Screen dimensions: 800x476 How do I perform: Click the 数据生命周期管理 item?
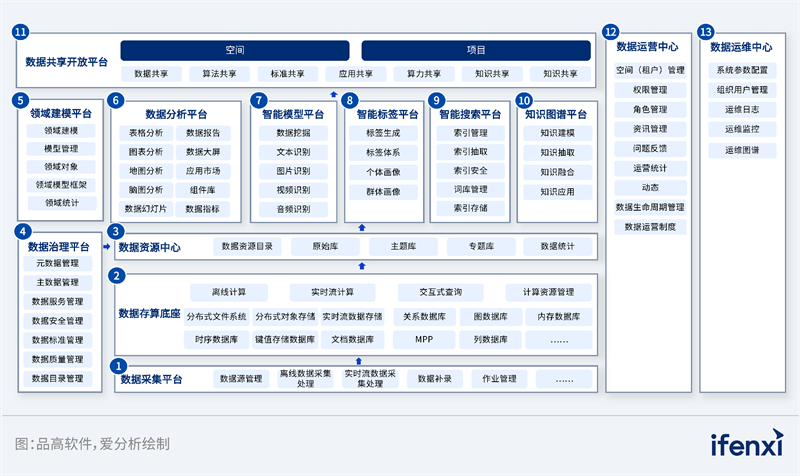click(x=650, y=207)
